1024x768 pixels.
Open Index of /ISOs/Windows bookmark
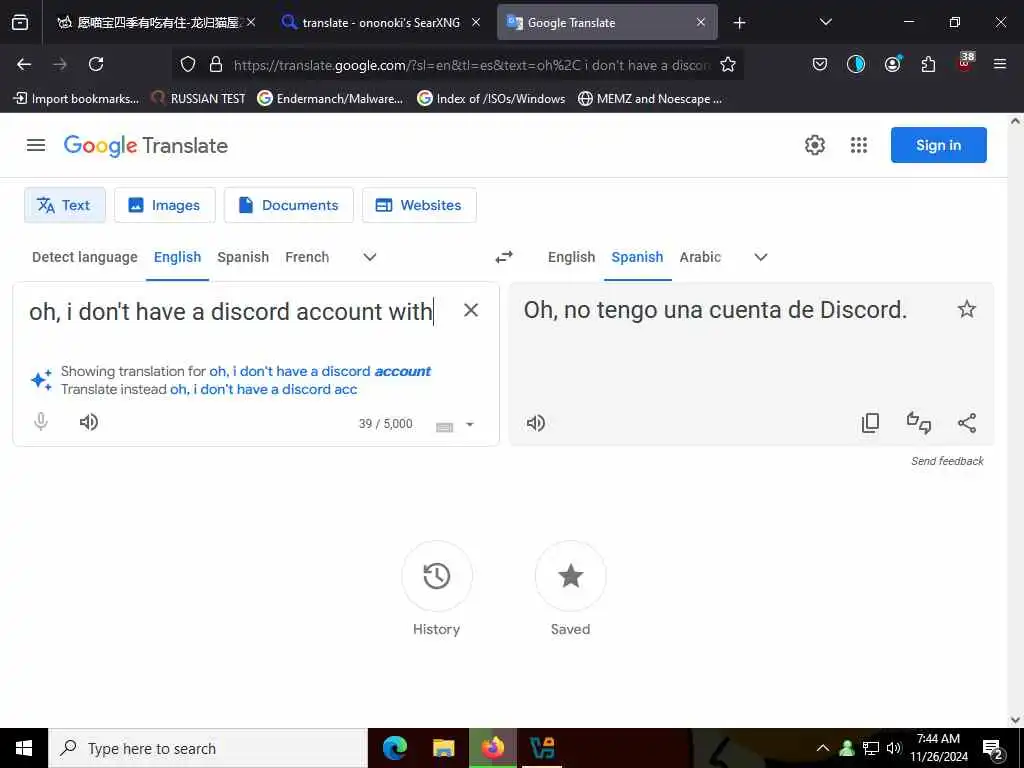click(x=491, y=99)
